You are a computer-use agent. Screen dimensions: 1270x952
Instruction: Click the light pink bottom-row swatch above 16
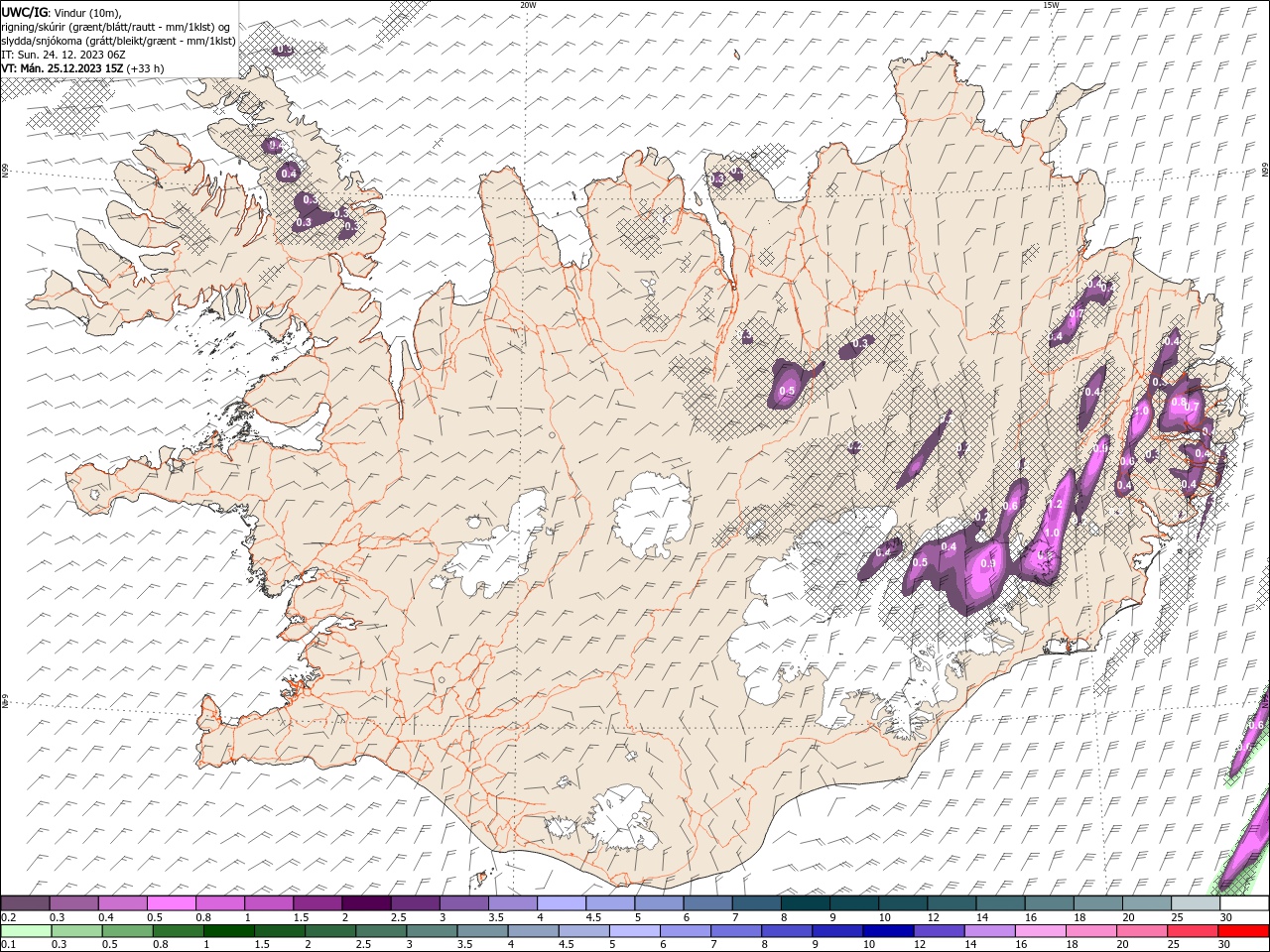(x=1041, y=930)
